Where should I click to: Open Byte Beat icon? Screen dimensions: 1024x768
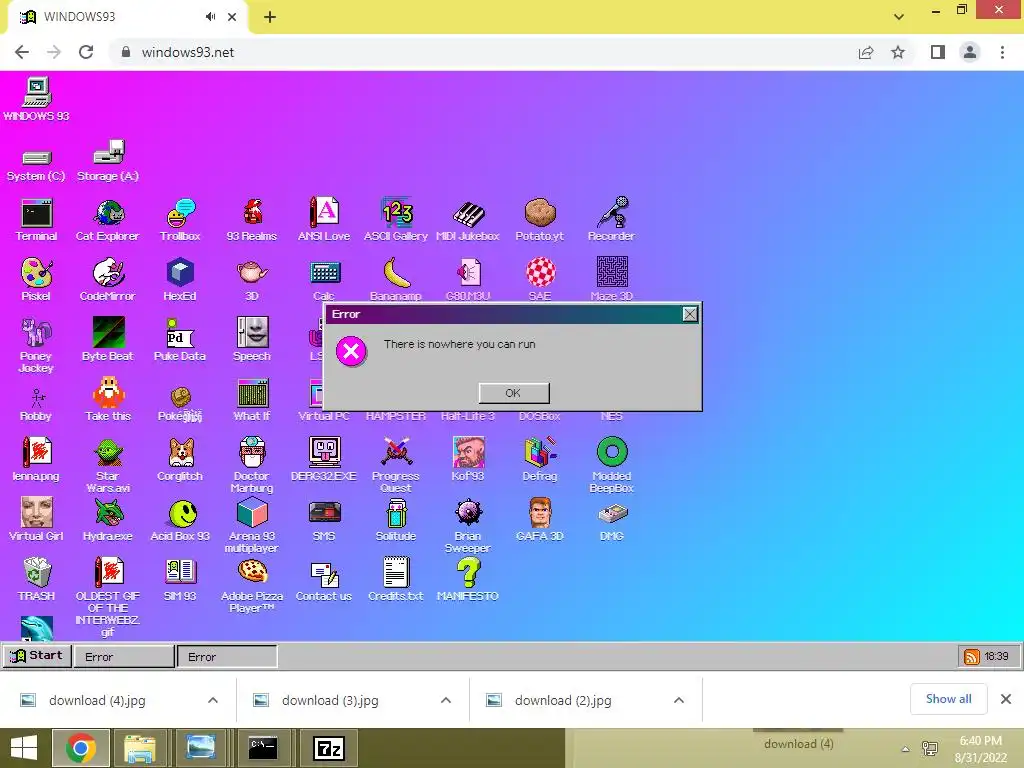pyautogui.click(x=108, y=340)
